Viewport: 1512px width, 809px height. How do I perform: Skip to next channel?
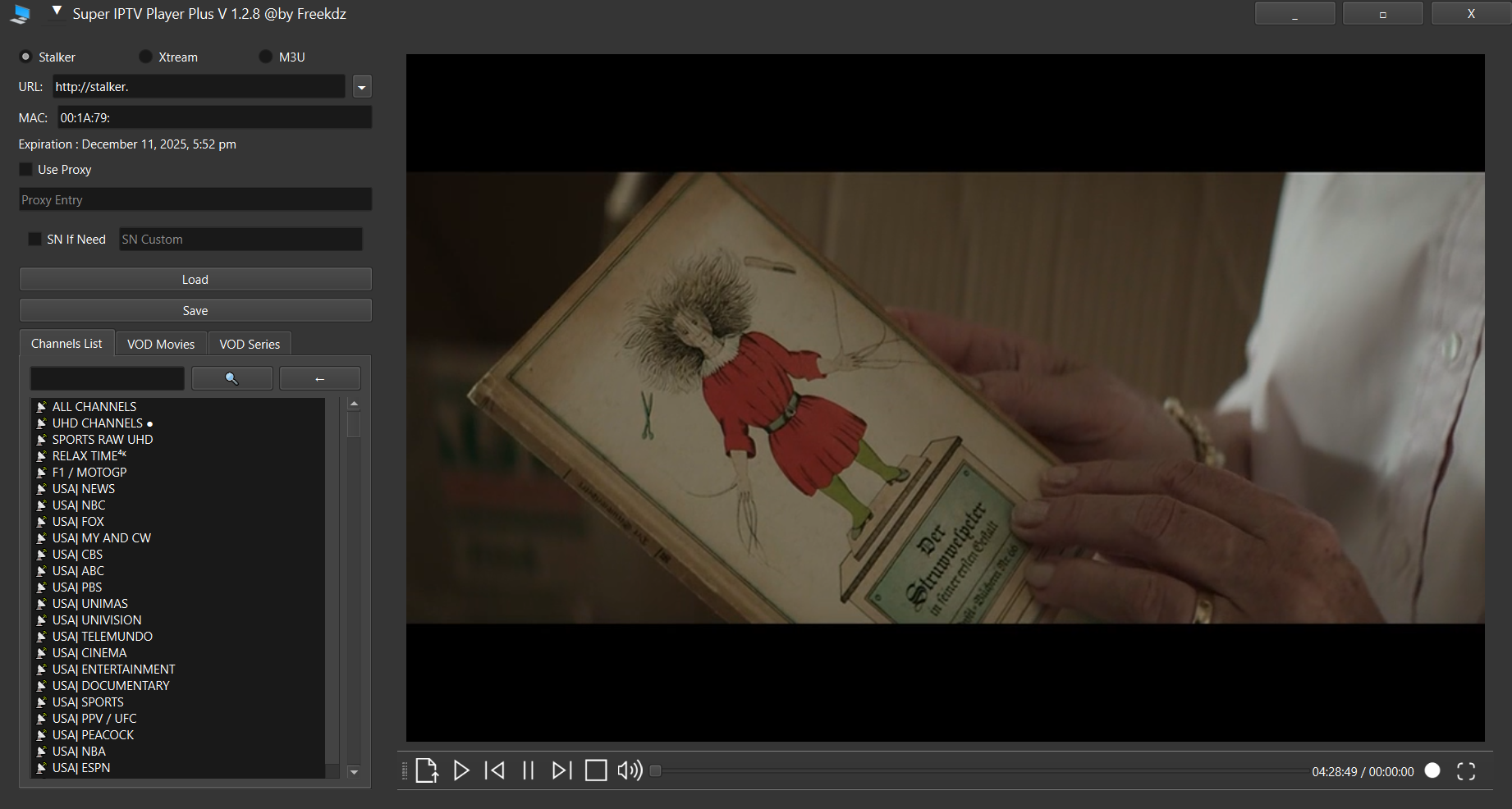[561, 770]
